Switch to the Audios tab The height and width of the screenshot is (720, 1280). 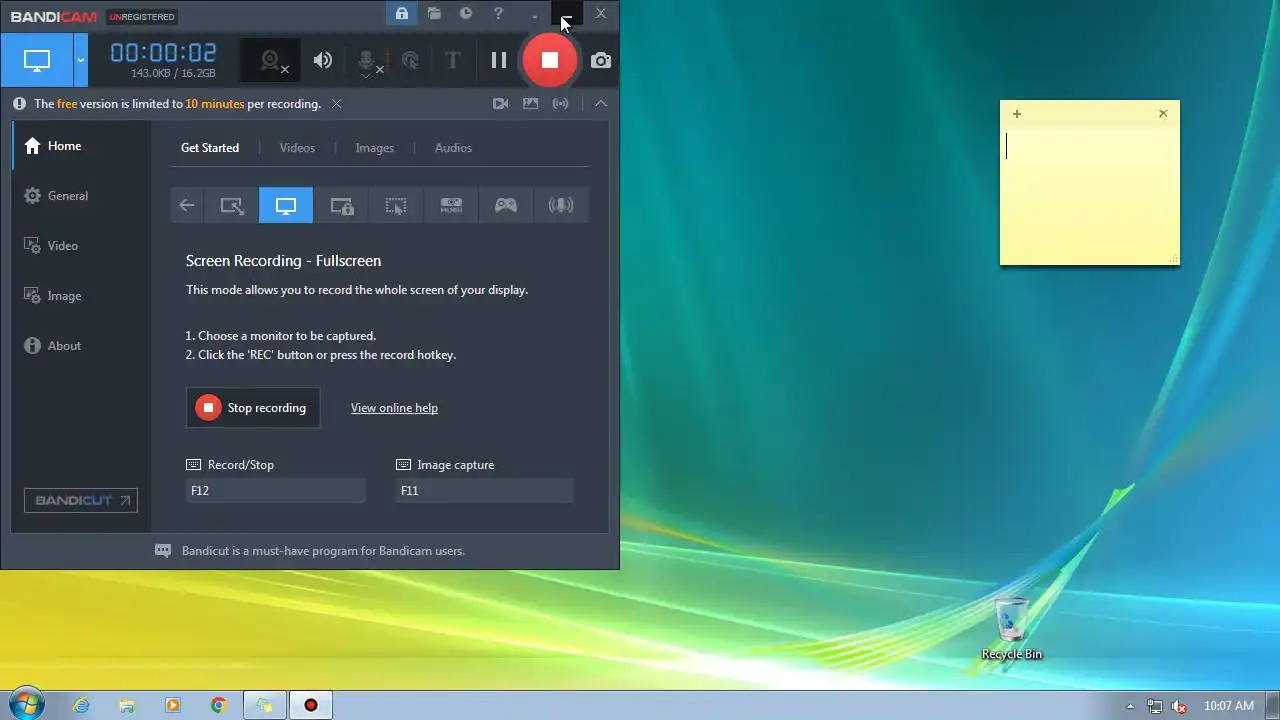point(453,148)
